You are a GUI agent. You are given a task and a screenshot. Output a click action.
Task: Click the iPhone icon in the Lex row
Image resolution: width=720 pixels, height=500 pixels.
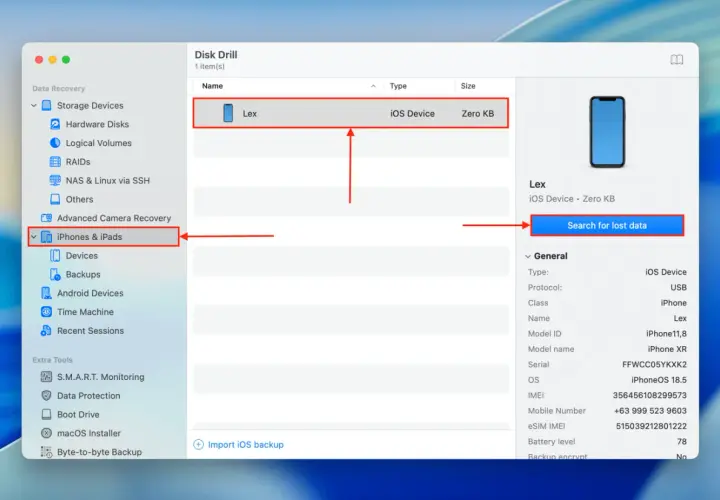[x=228, y=113]
